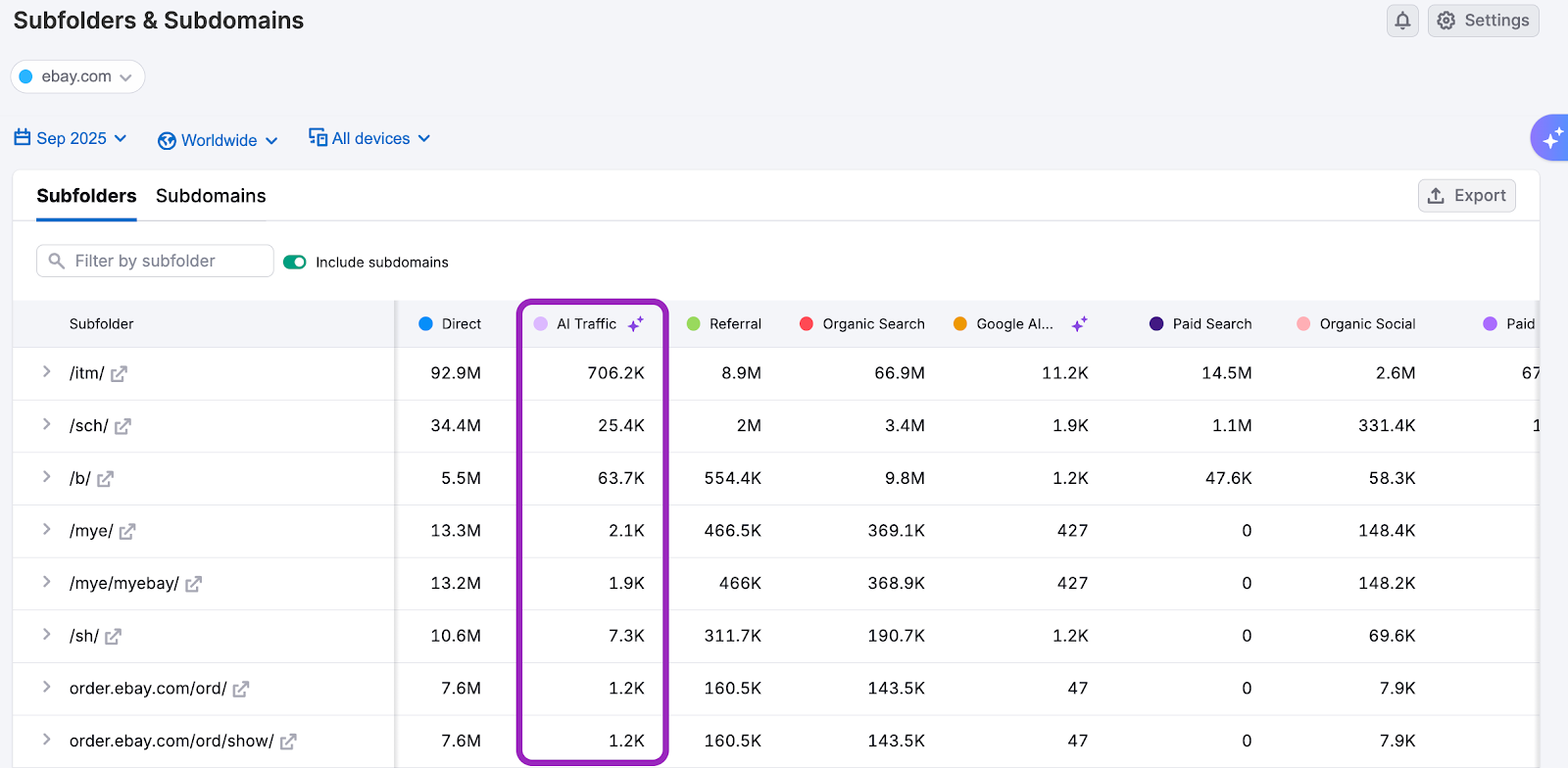Click the 706.2K AI Traffic value

point(615,373)
